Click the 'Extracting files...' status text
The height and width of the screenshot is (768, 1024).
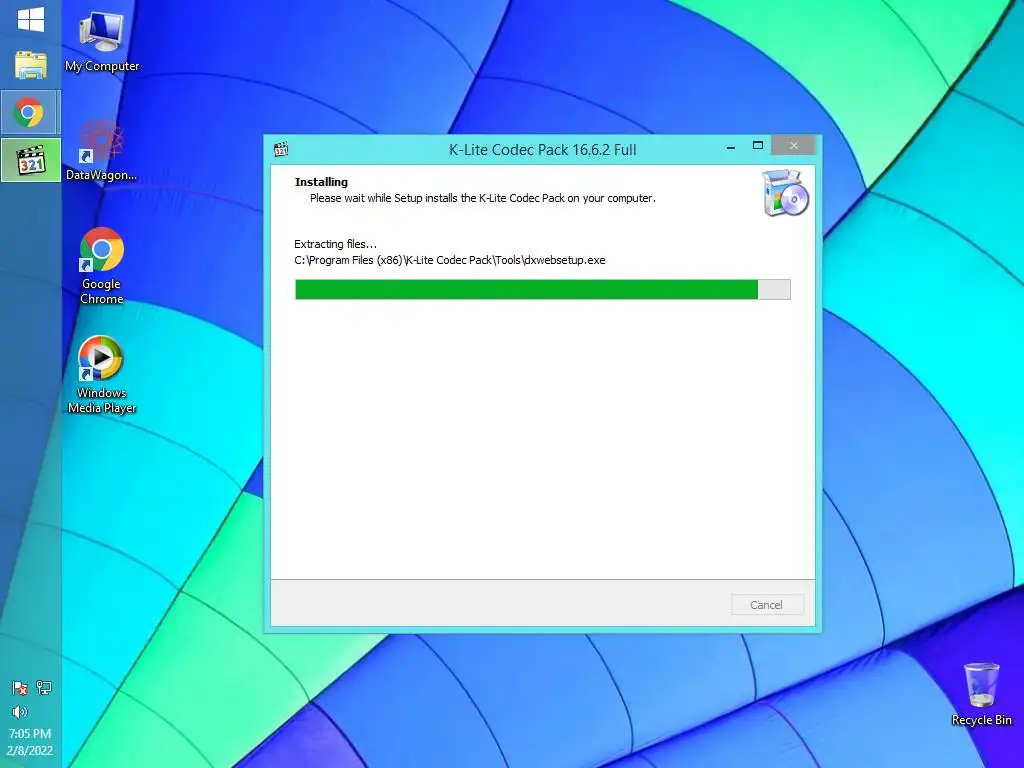[336, 244]
